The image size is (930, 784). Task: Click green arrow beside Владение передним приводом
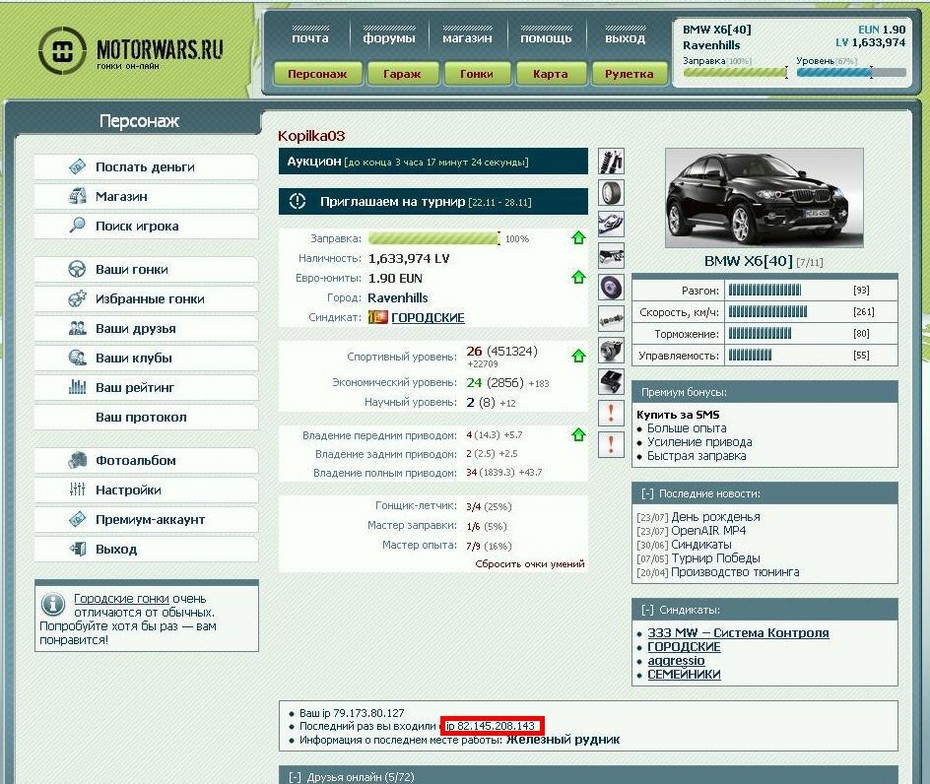pyautogui.click(x=579, y=435)
